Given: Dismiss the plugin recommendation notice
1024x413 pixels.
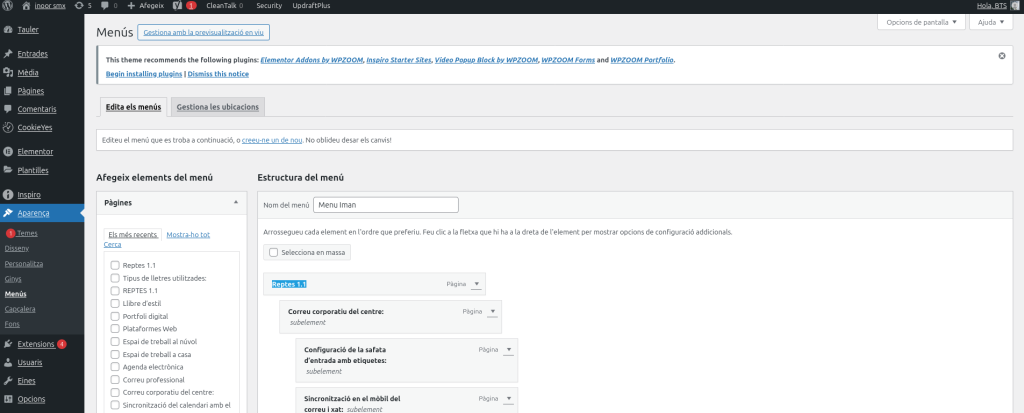Looking at the screenshot, I should coord(1001,56).
